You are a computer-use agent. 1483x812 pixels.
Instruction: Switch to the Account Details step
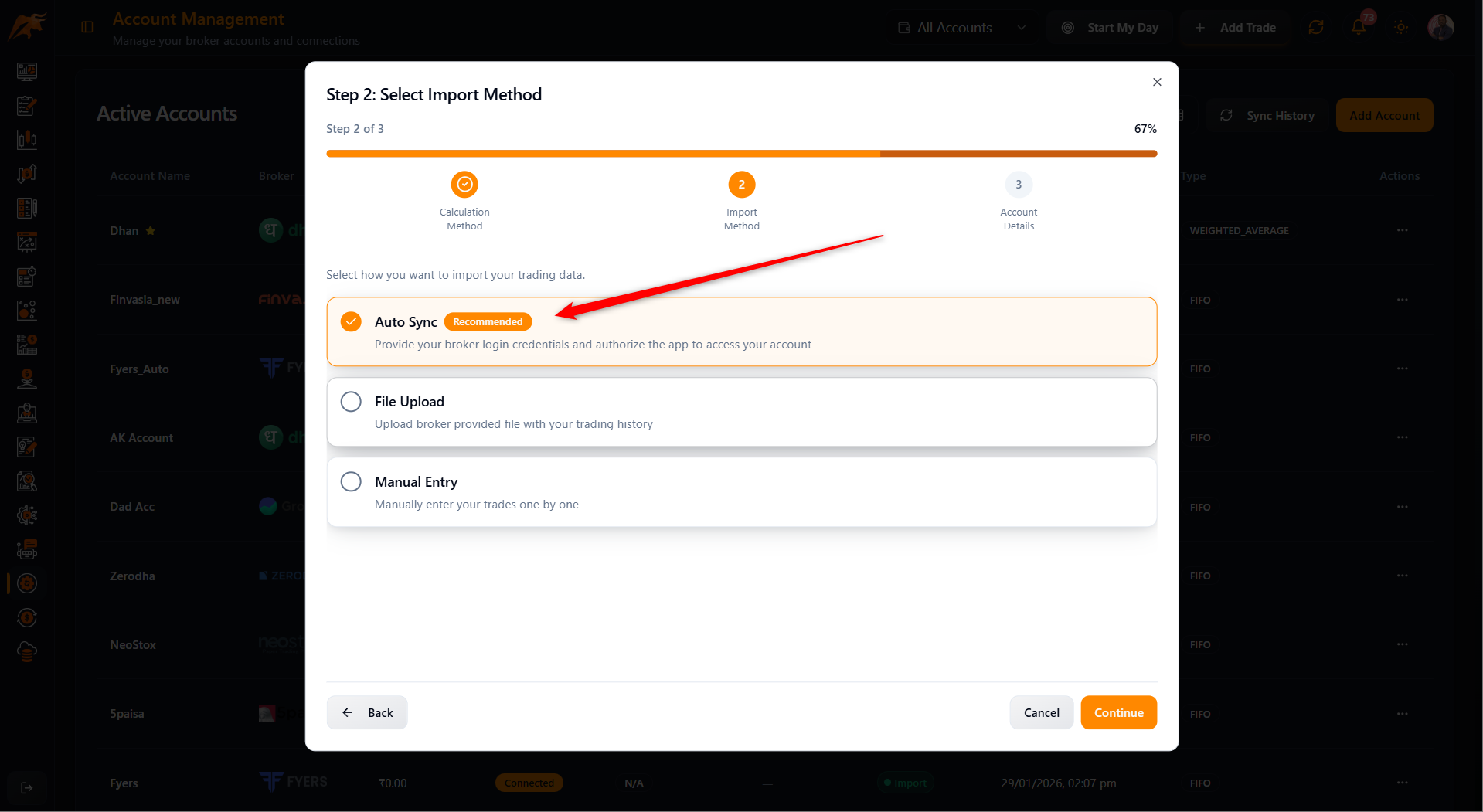tap(1018, 185)
